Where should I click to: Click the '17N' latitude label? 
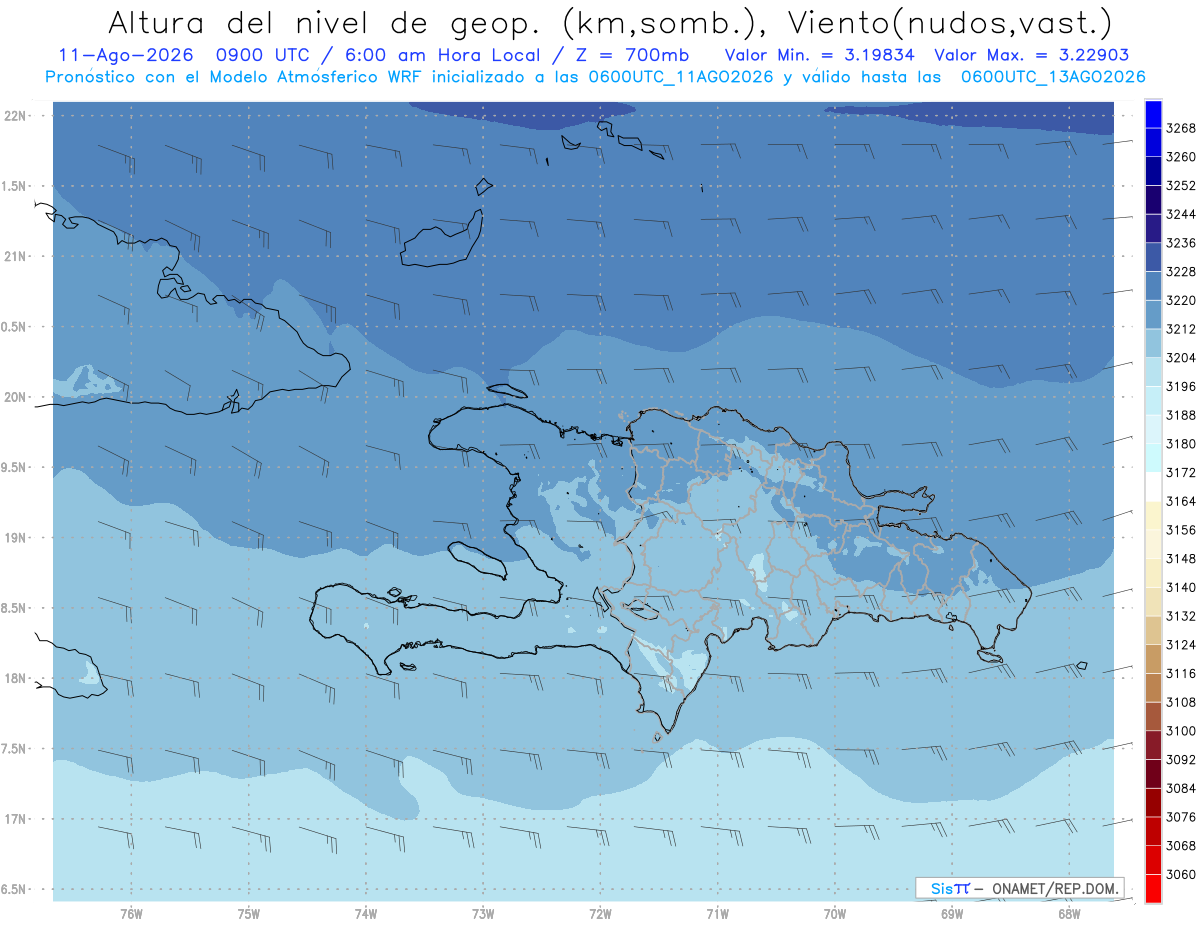coord(13,819)
